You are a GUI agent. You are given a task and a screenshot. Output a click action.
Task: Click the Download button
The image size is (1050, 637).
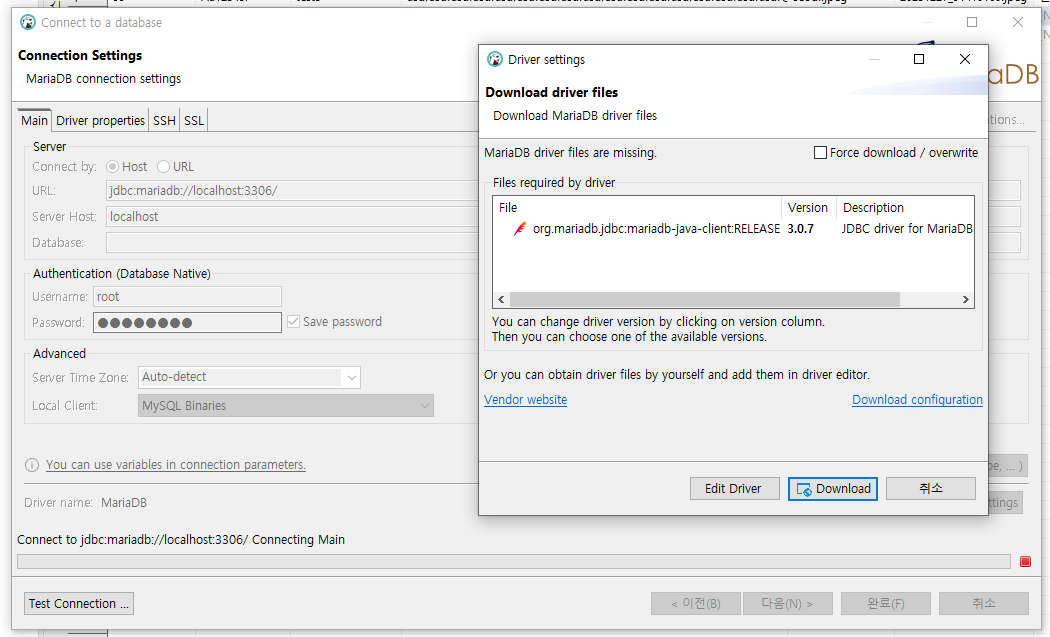click(833, 489)
